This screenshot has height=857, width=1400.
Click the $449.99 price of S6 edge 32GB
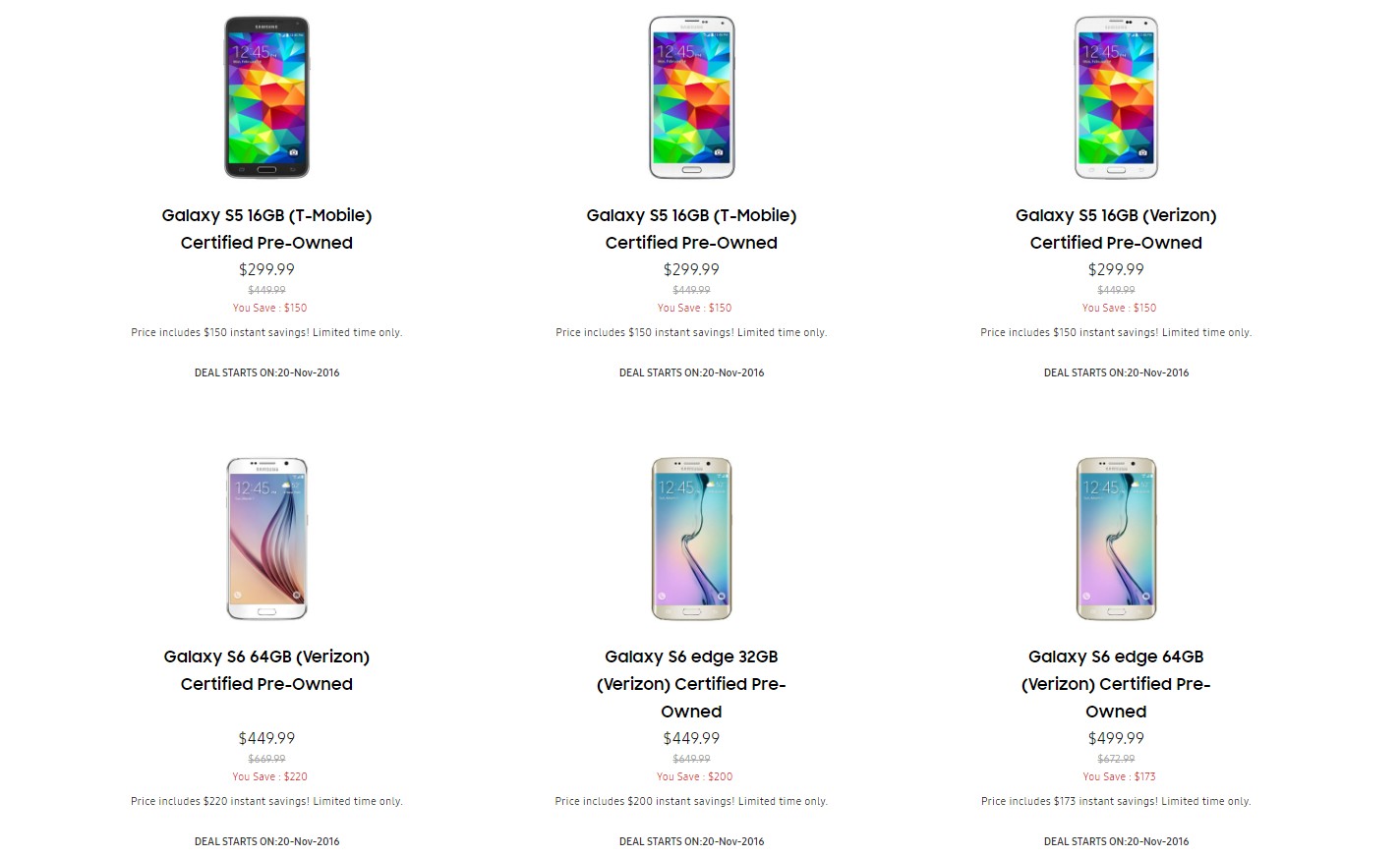691,738
